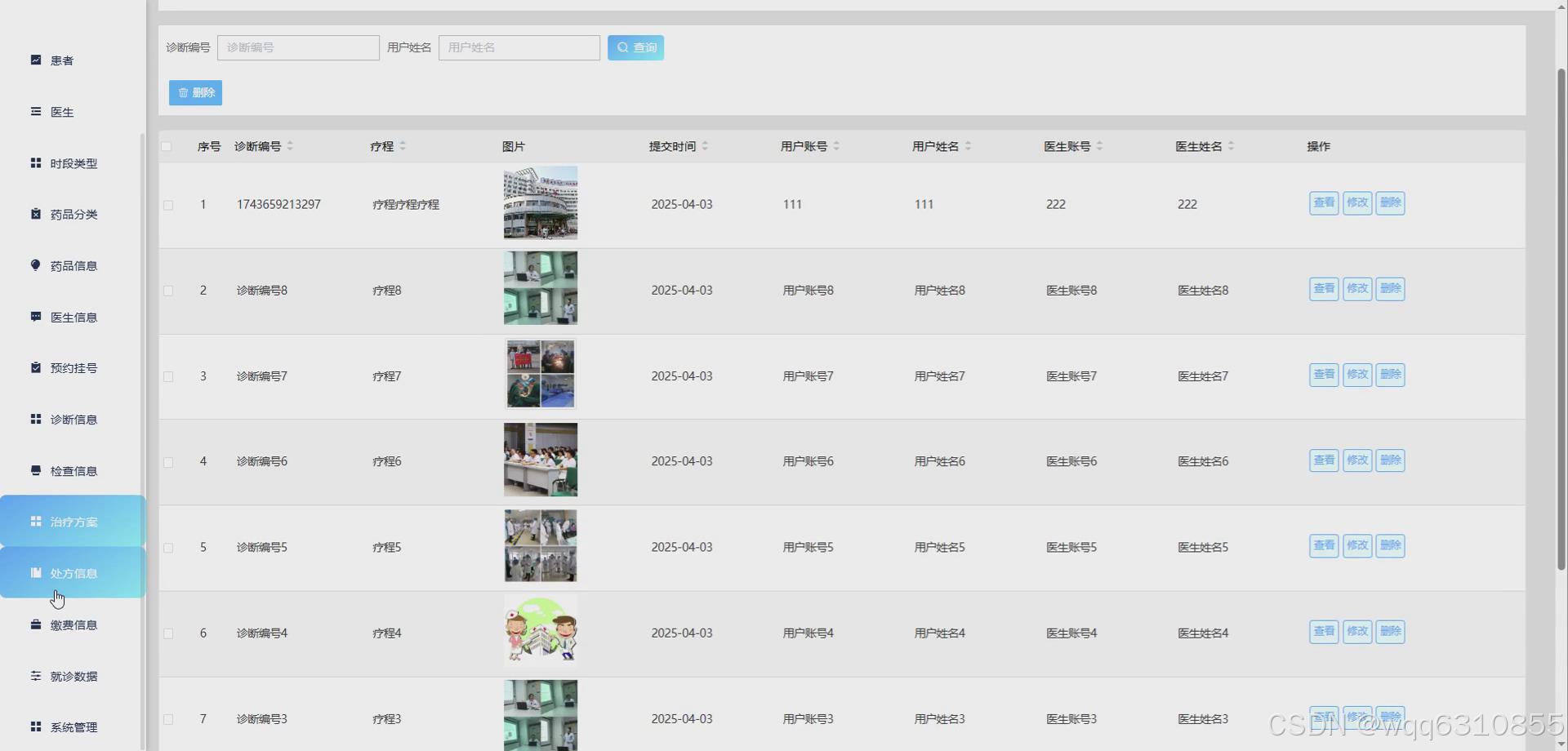Toggle the select-all checkbox in table header
Viewport: 1568px width, 751px height.
coord(167,146)
